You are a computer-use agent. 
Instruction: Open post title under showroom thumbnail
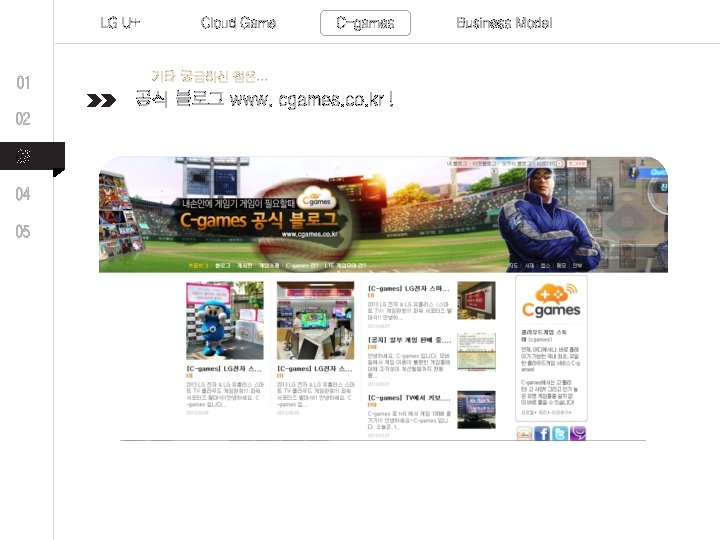click(315, 369)
